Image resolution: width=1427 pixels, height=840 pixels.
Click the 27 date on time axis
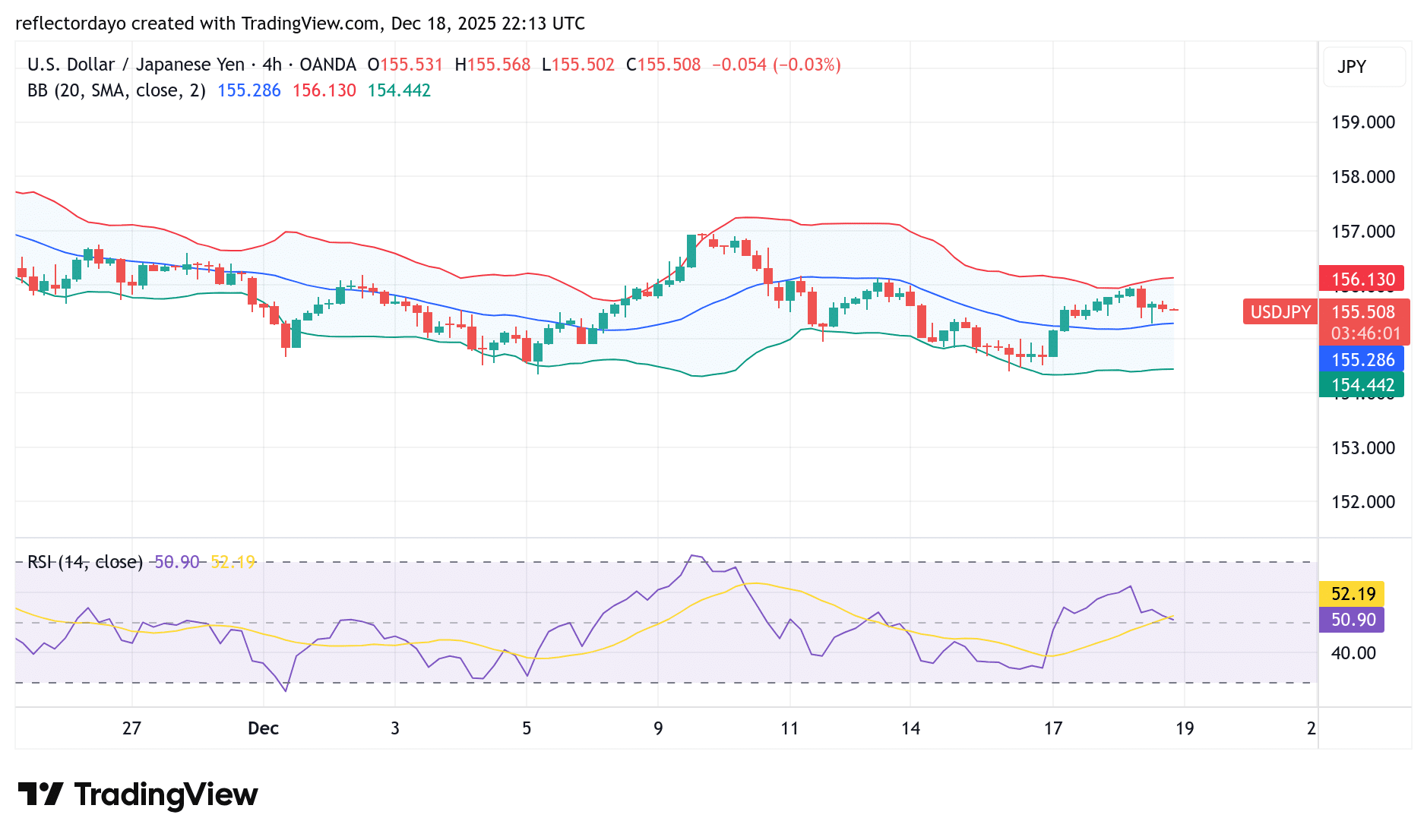(131, 728)
